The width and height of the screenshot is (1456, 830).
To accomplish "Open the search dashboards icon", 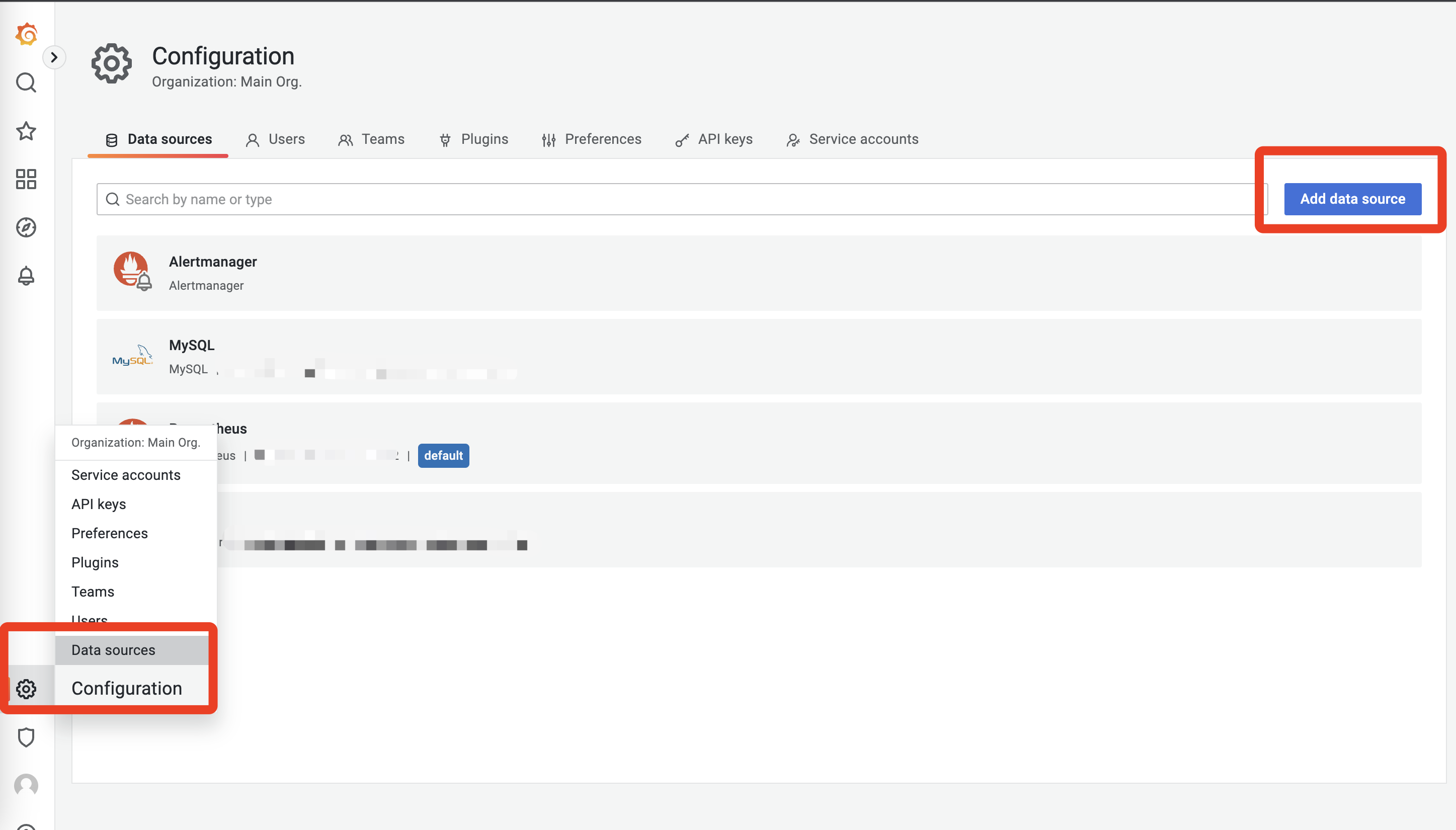I will (26, 82).
